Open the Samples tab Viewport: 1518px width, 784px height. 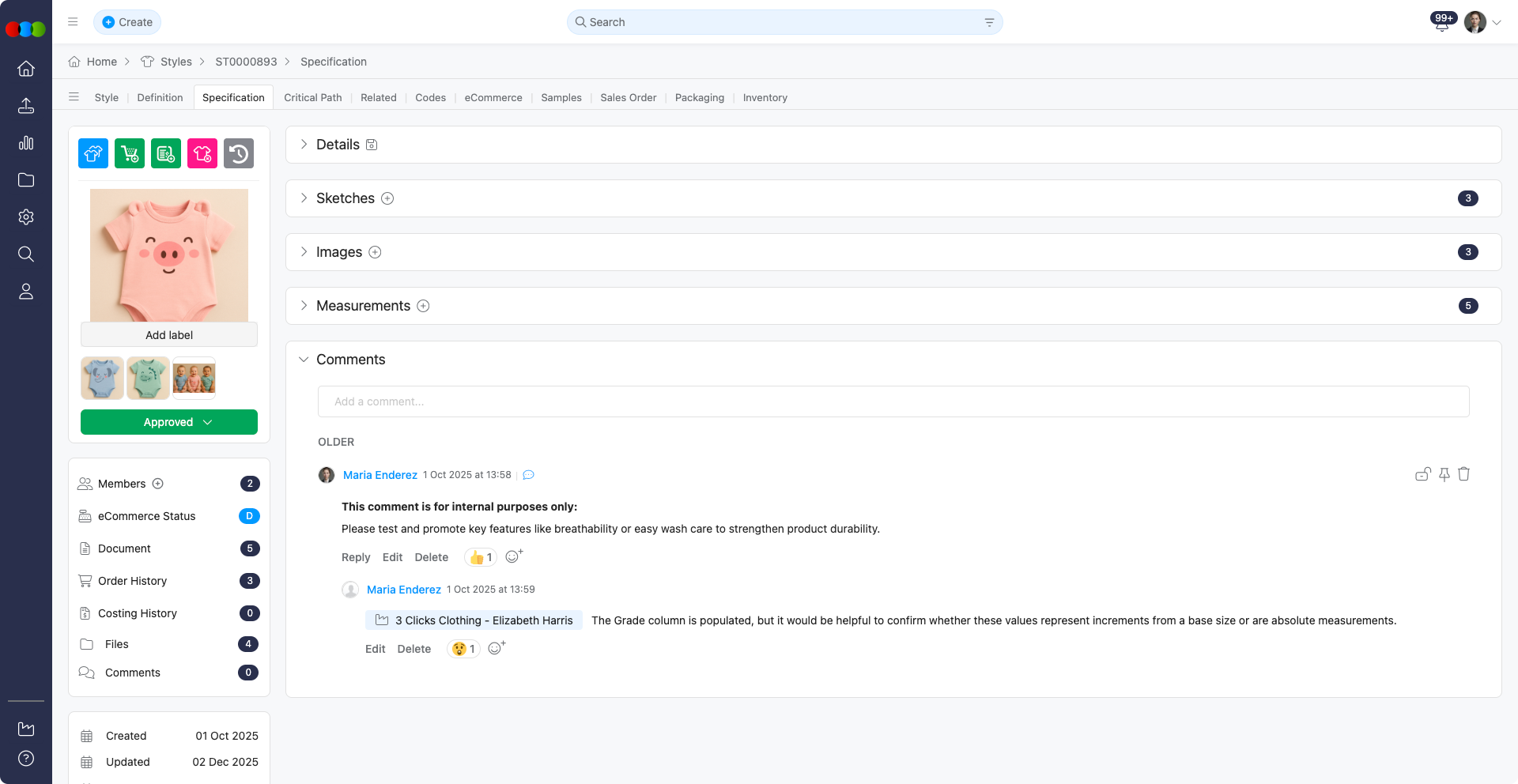(561, 97)
